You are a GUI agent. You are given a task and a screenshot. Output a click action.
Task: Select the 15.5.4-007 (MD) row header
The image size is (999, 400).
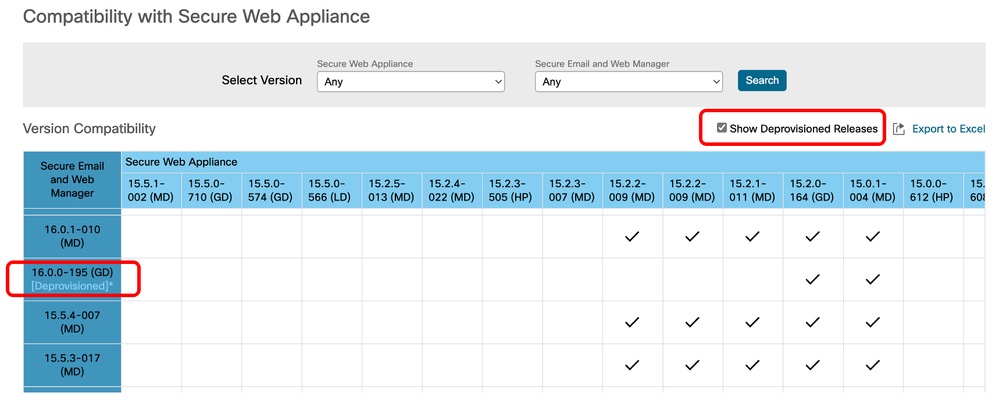(x=70, y=322)
